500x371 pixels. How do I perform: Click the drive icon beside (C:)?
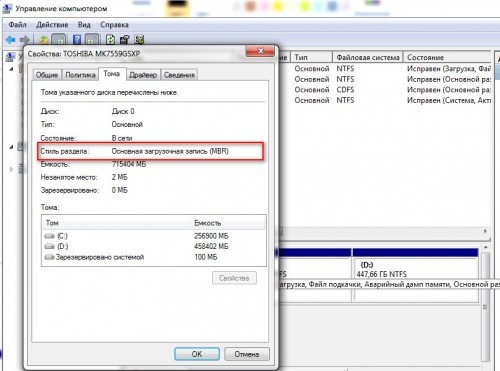[x=49, y=236]
